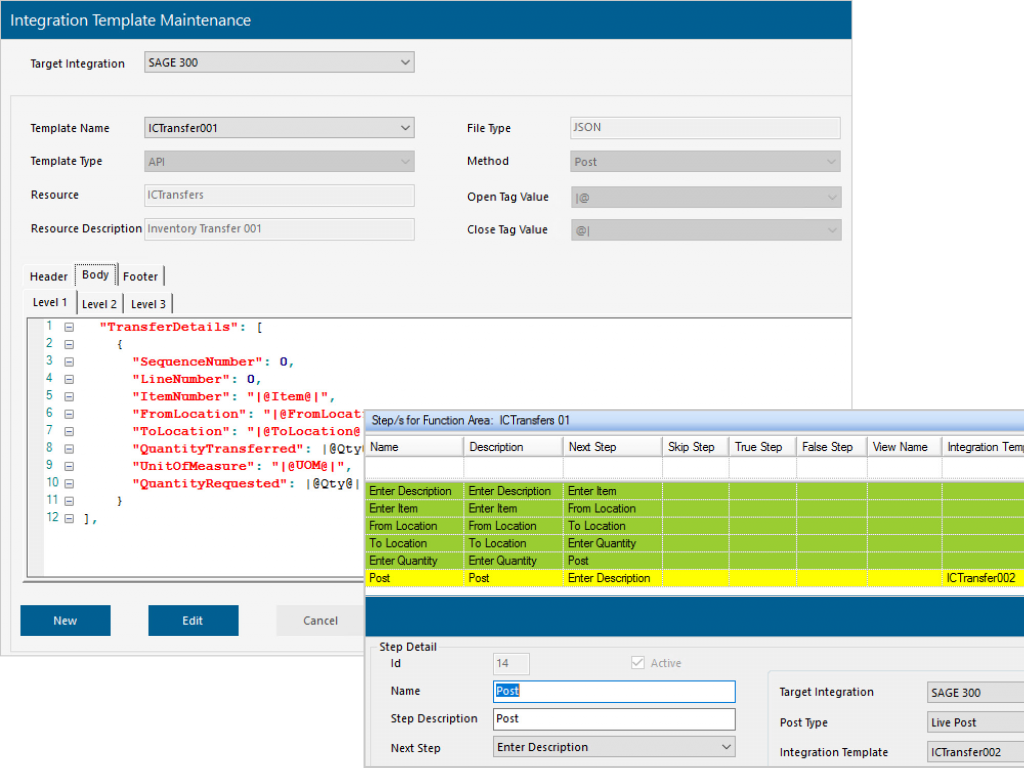
Task: Switch to the Level 2 tab
Action: coord(99,303)
